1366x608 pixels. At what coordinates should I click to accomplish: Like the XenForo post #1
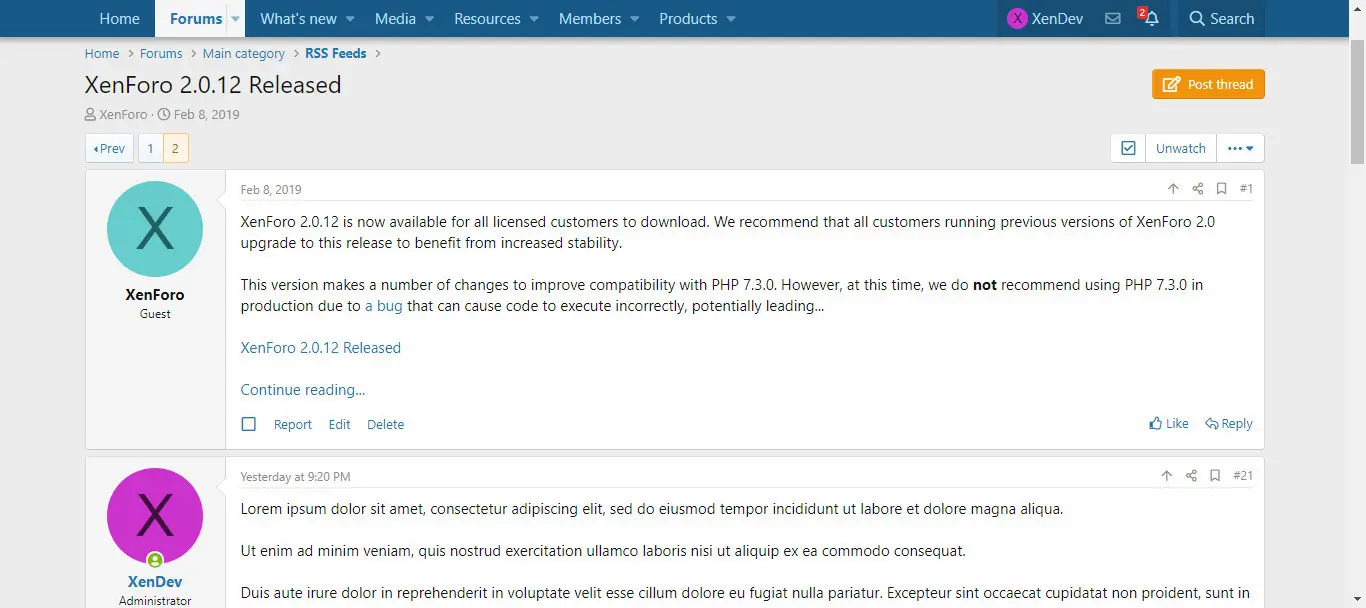(x=1169, y=424)
